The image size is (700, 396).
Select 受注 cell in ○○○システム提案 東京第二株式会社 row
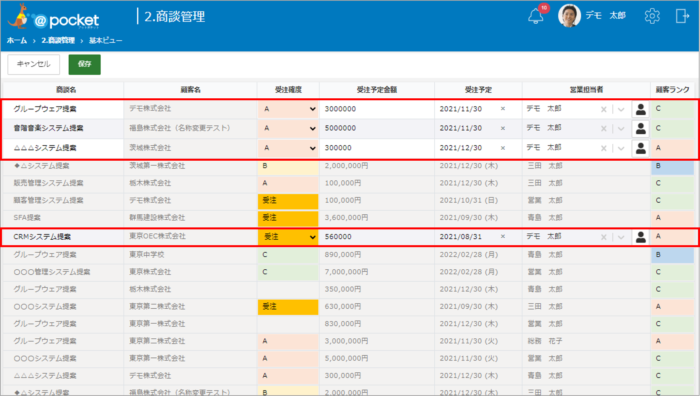coord(288,307)
